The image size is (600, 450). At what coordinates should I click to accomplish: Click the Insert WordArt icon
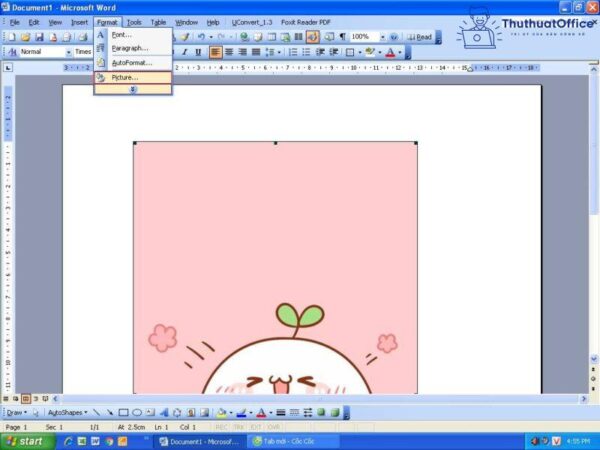tap(164, 412)
